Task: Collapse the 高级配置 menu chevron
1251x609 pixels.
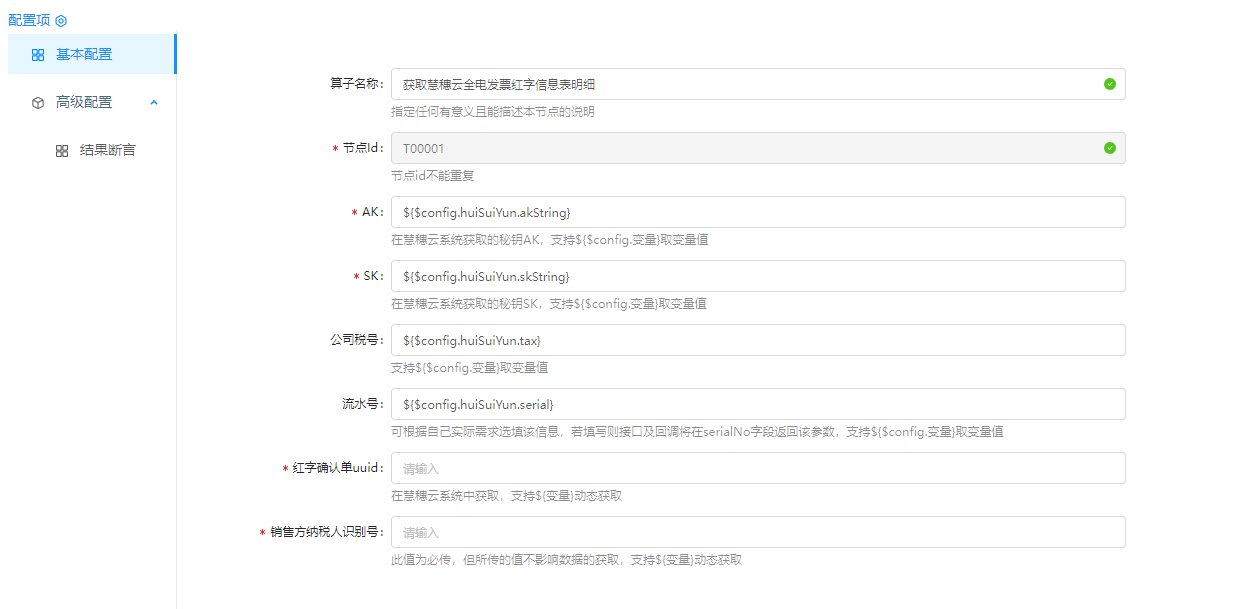Action: coord(154,102)
